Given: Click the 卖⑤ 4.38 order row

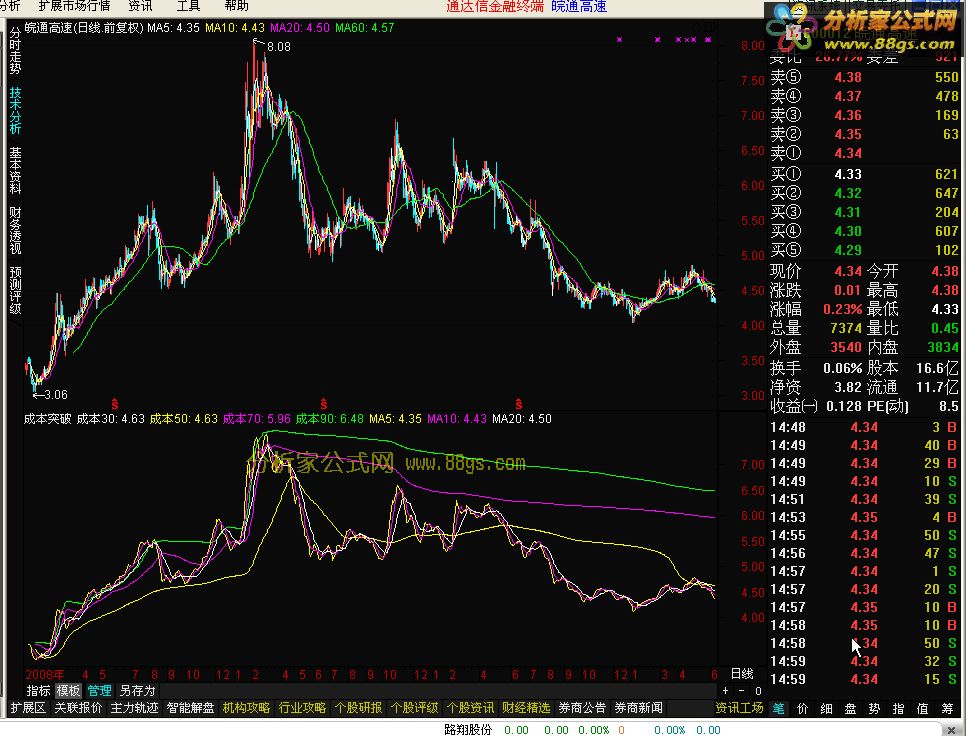Looking at the screenshot, I should click(864, 77).
